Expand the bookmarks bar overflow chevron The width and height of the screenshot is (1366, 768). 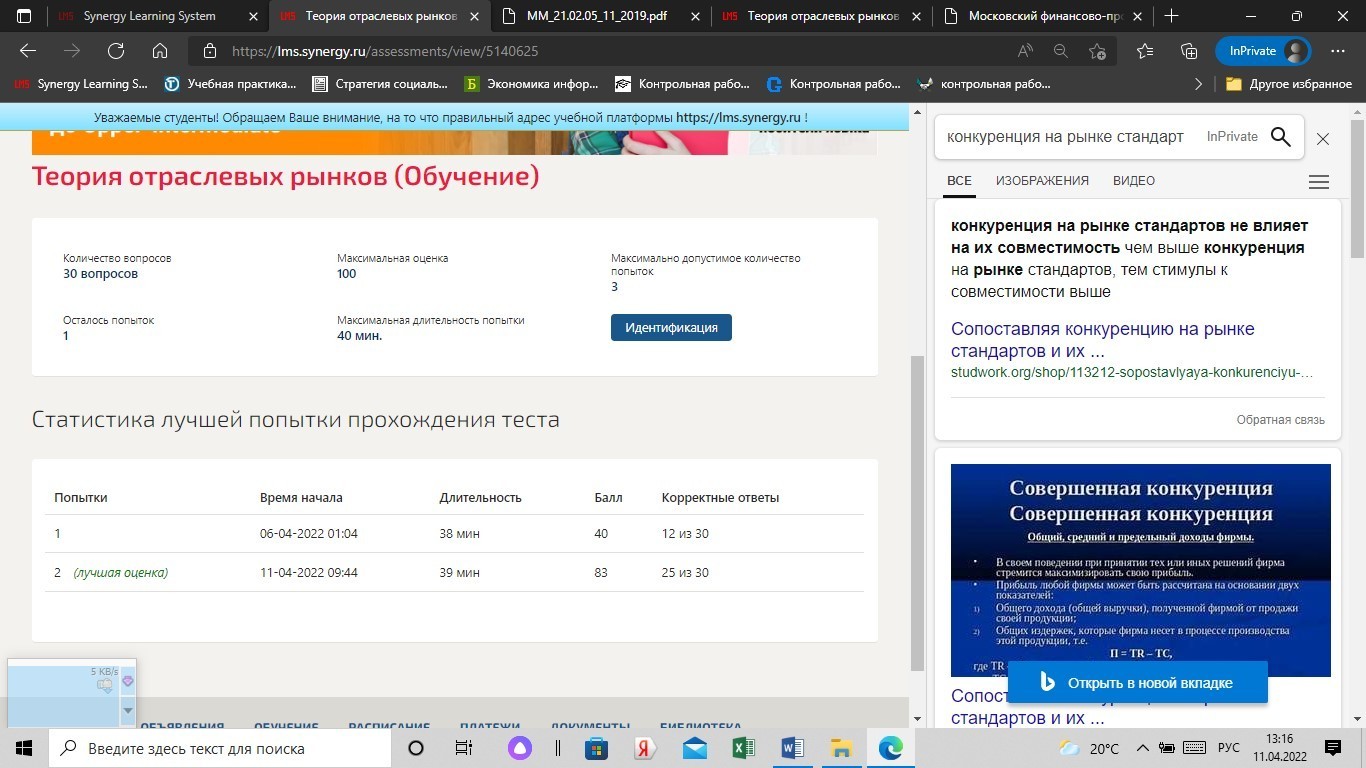[x=1199, y=84]
